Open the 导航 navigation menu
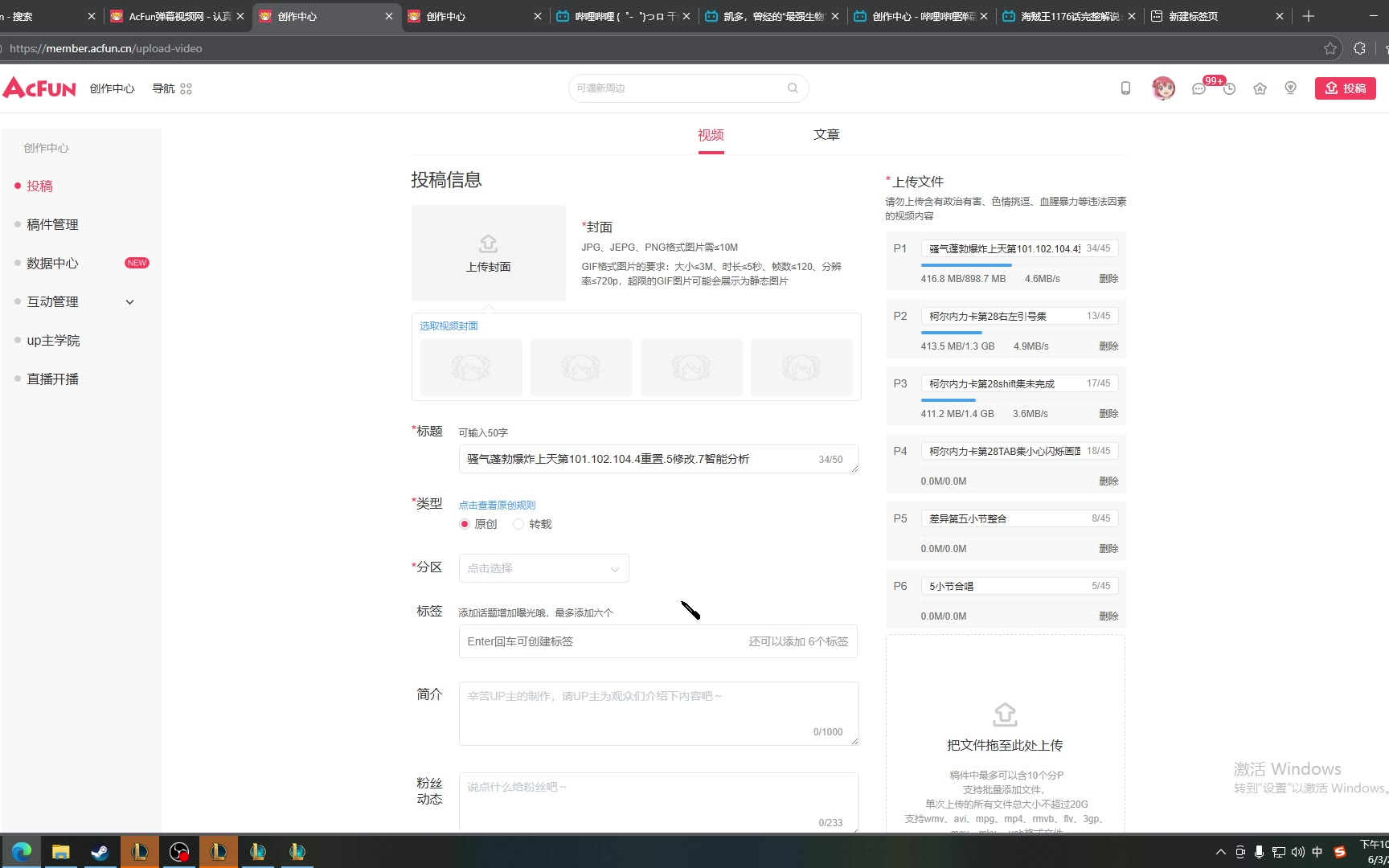 coord(171,88)
